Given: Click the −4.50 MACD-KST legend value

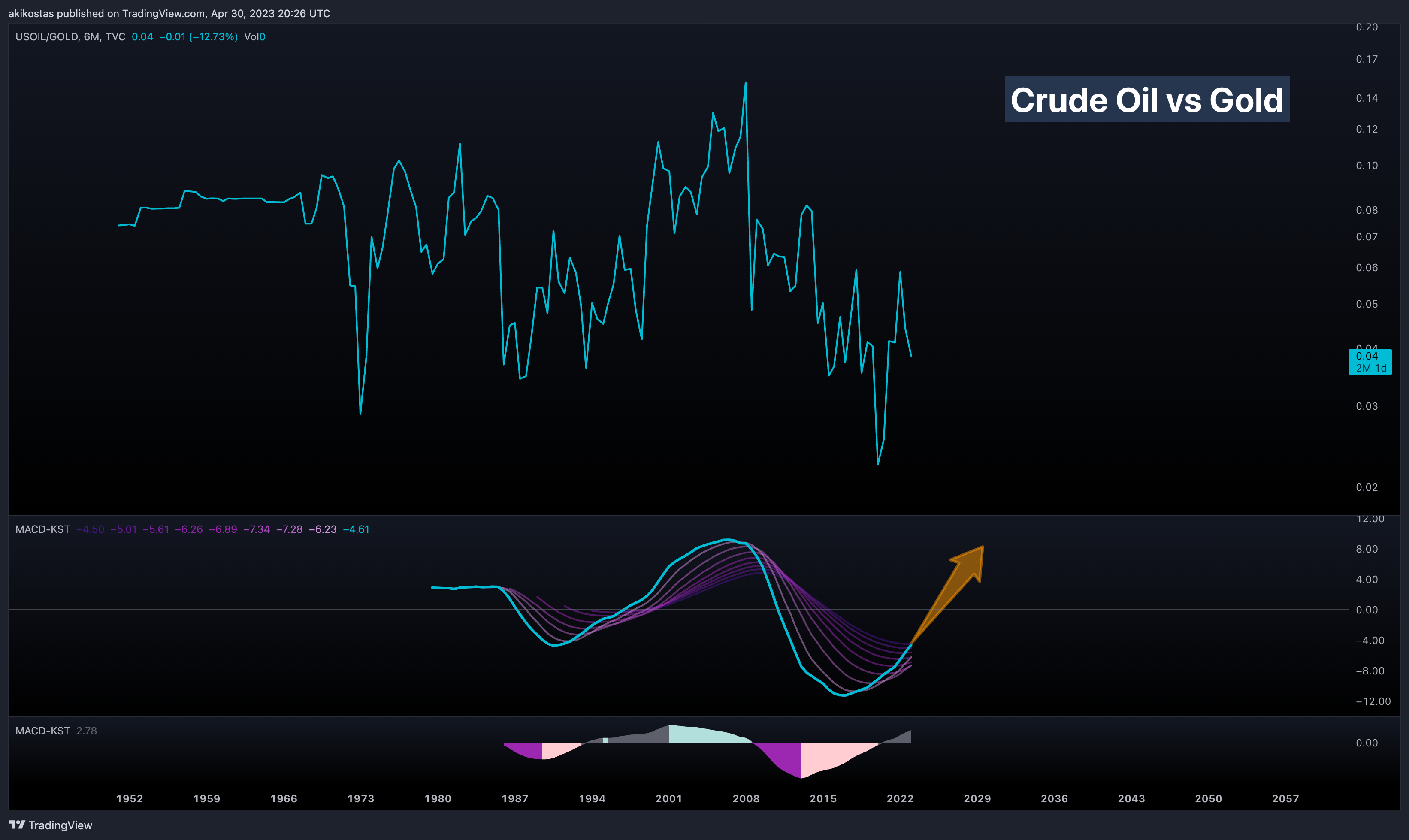Looking at the screenshot, I should [91, 529].
